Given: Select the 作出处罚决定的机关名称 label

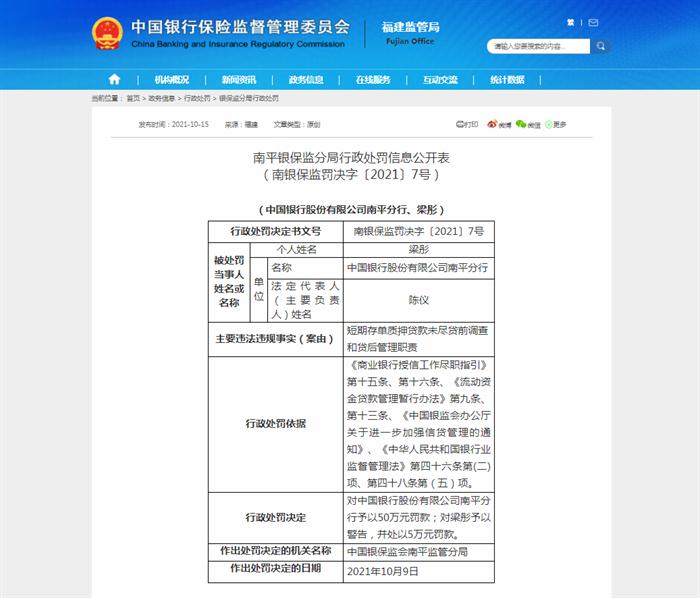Looking at the screenshot, I should 275,551.
